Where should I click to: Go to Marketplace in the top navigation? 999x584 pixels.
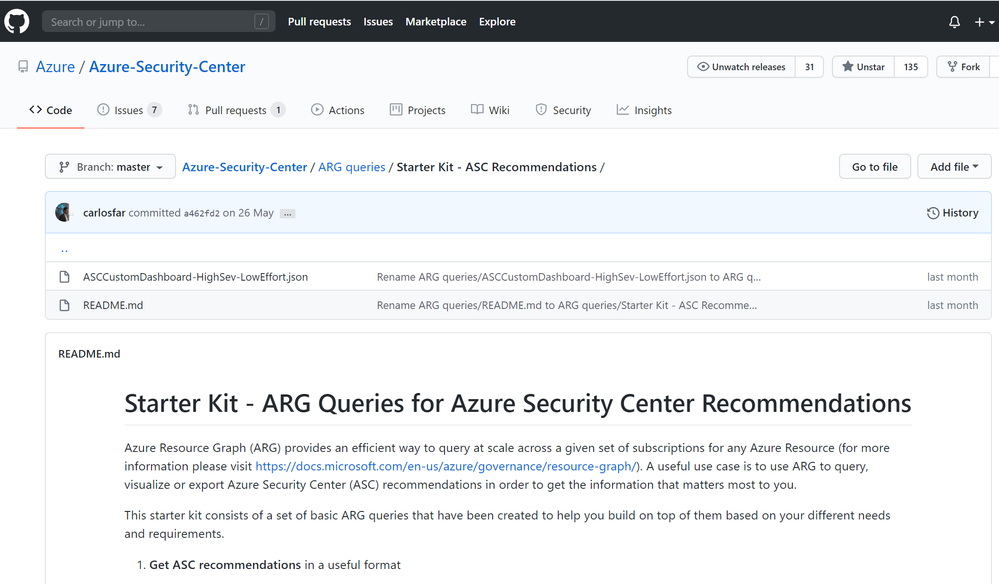tap(436, 22)
